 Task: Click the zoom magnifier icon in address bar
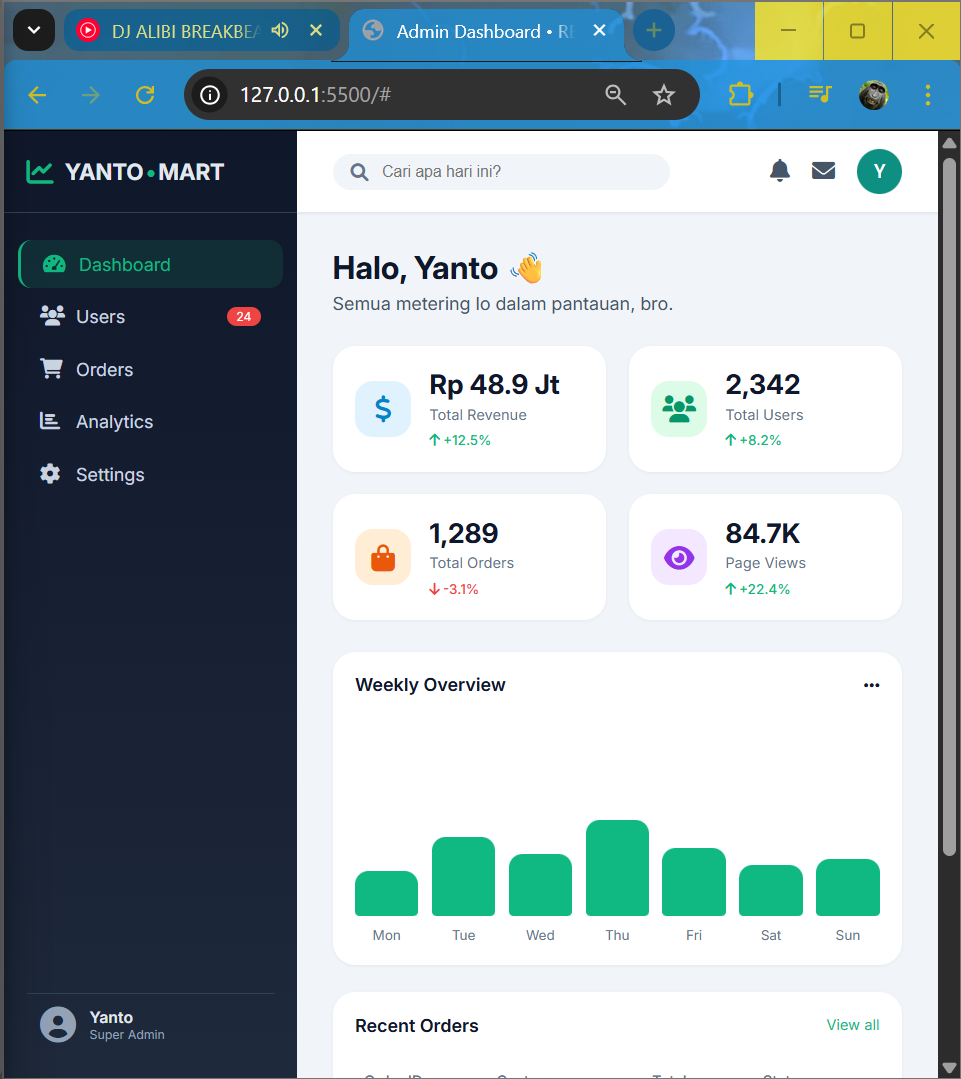tap(616, 95)
